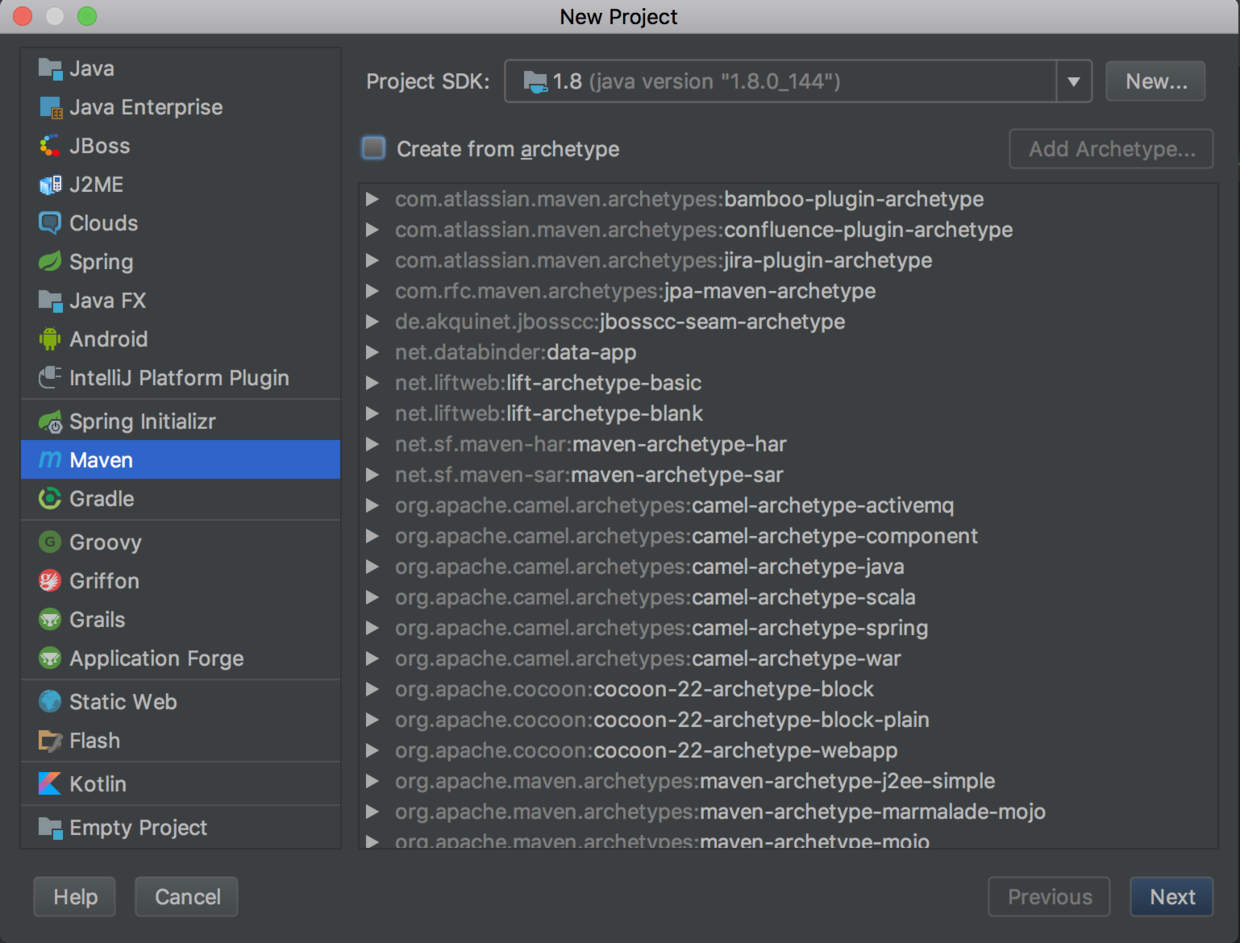Select Spring Initializr project type
Image resolution: width=1240 pixels, height=943 pixels.
pos(142,422)
